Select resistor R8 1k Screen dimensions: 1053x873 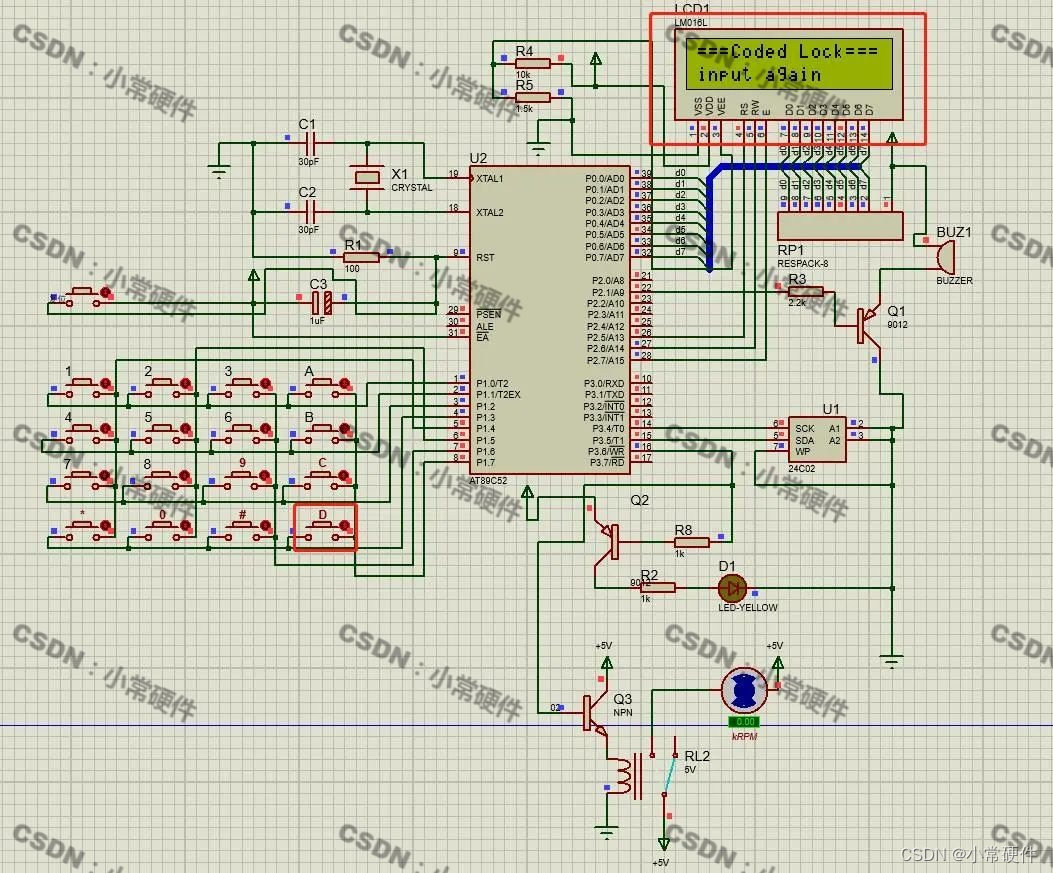691,542
